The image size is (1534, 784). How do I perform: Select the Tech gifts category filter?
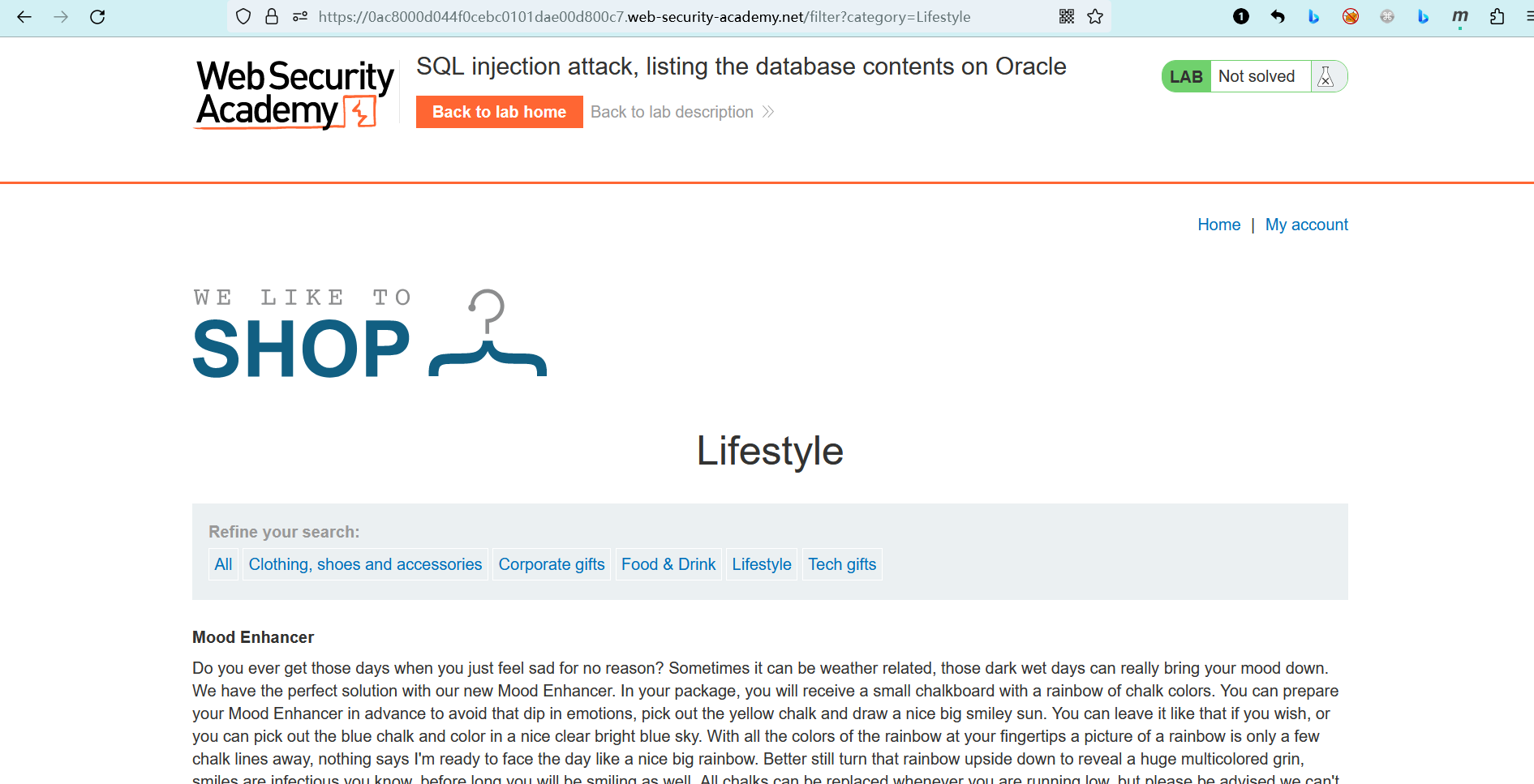click(842, 564)
